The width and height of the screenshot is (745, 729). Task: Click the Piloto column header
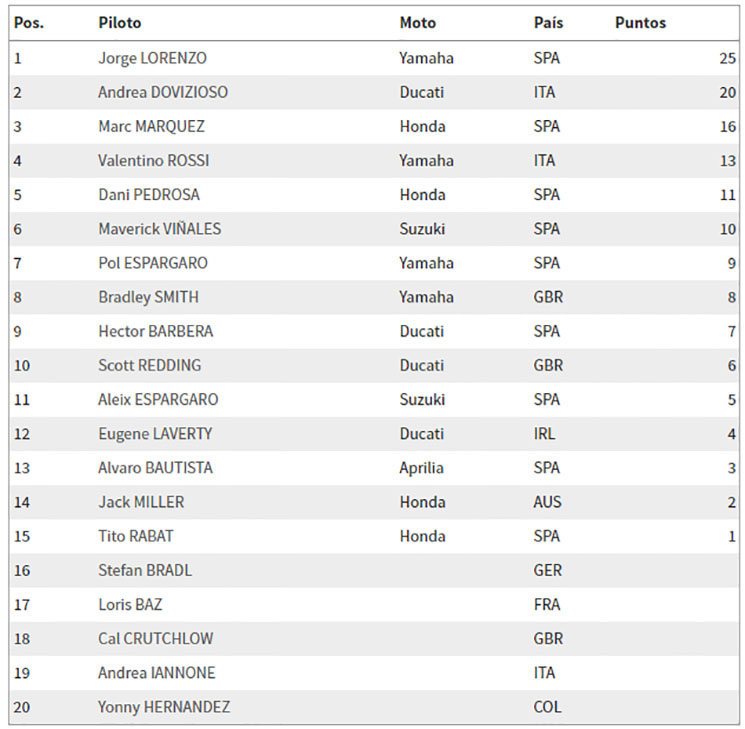tap(120, 23)
